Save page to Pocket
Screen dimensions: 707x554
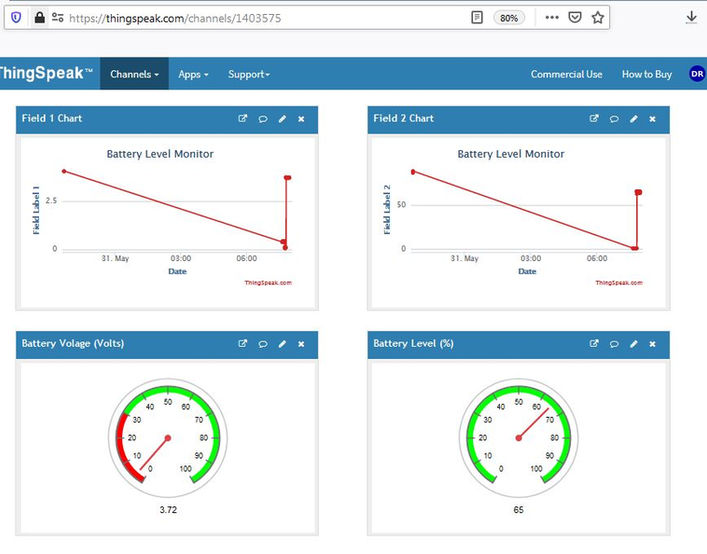[x=574, y=18]
